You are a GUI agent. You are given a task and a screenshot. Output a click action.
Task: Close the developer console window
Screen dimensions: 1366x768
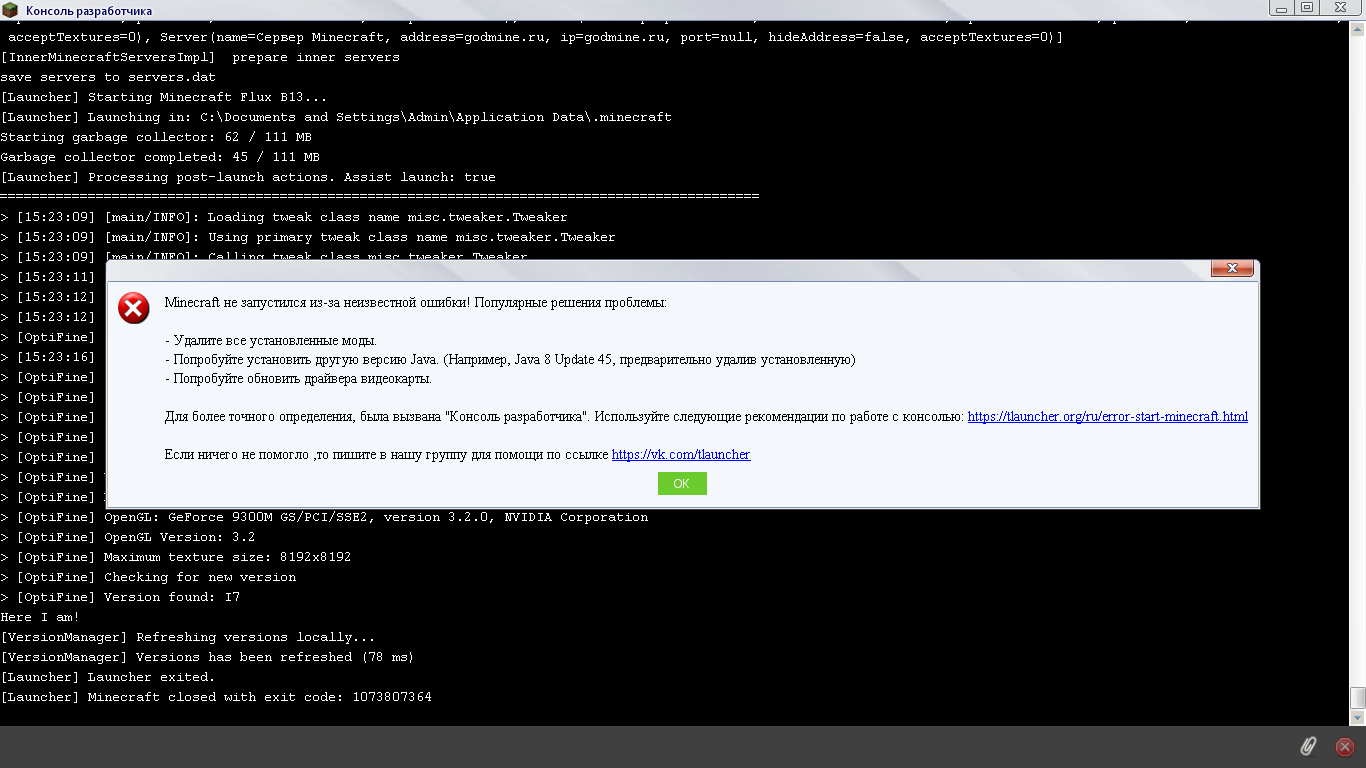tap(1342, 7)
